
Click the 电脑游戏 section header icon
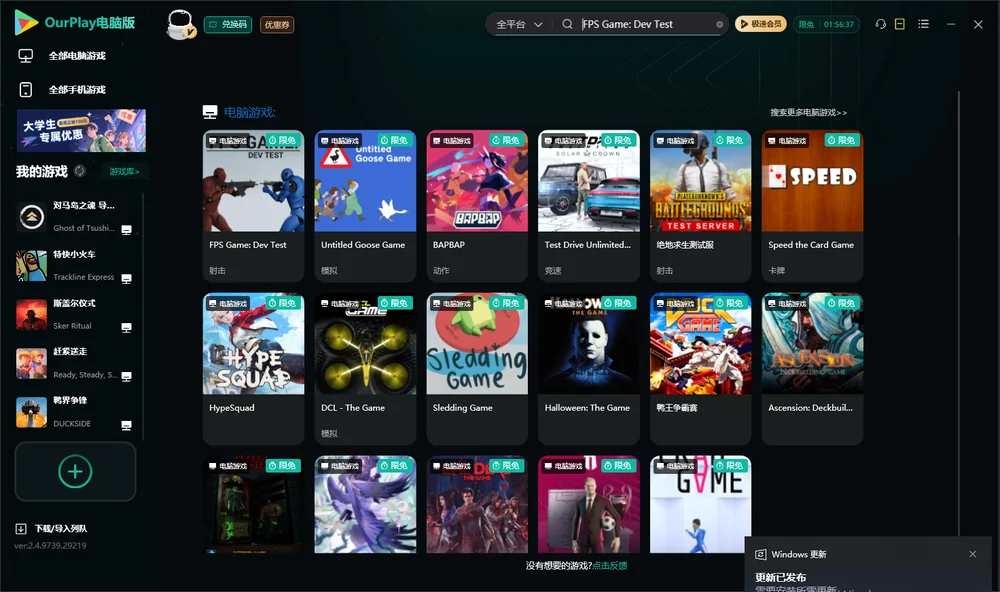click(x=210, y=112)
